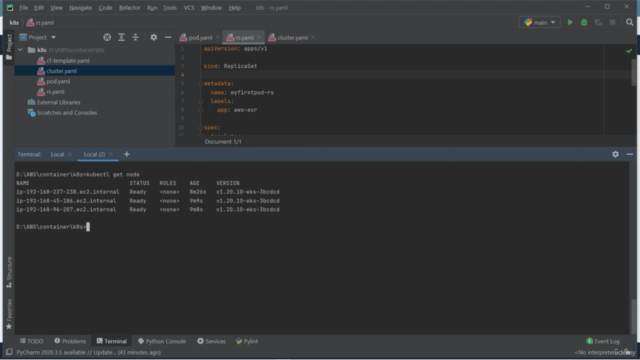
Task: Open the Help menu
Action: [x=234, y=8]
